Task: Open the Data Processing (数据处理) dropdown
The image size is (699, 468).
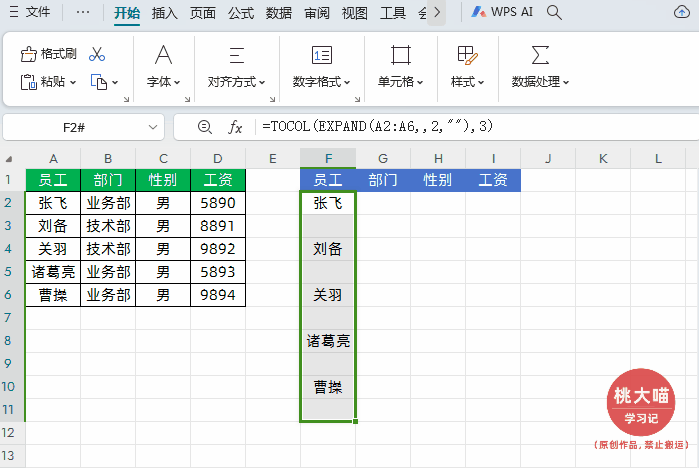Action: [x=540, y=82]
